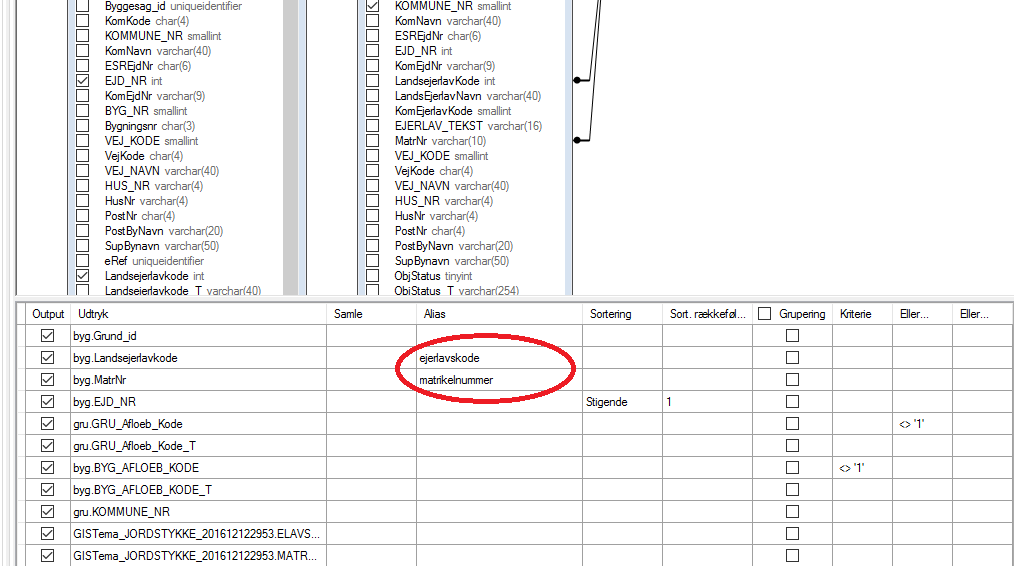Open the Sortering cell showing Stigende
Image resolution: width=1014 pixels, height=566 pixels.
pos(621,402)
